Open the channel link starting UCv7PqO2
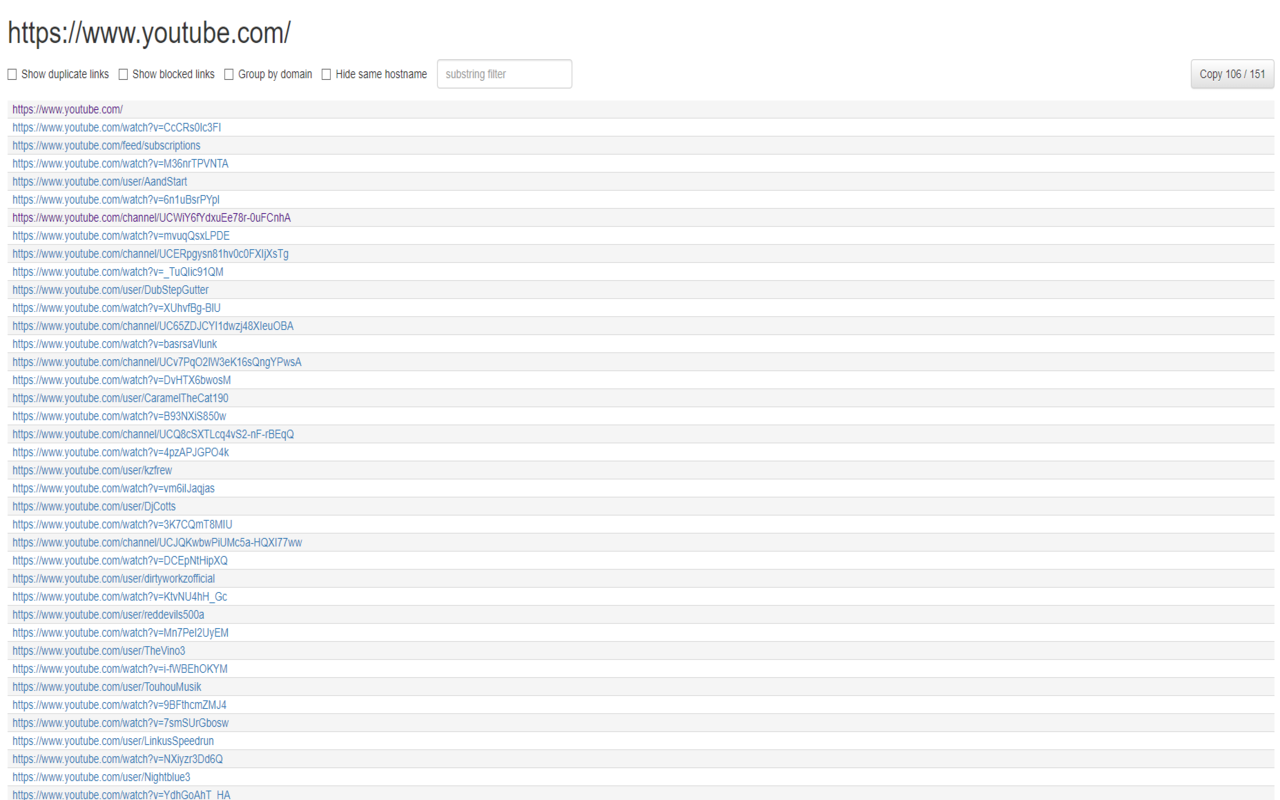1280x800 pixels. coord(157,362)
